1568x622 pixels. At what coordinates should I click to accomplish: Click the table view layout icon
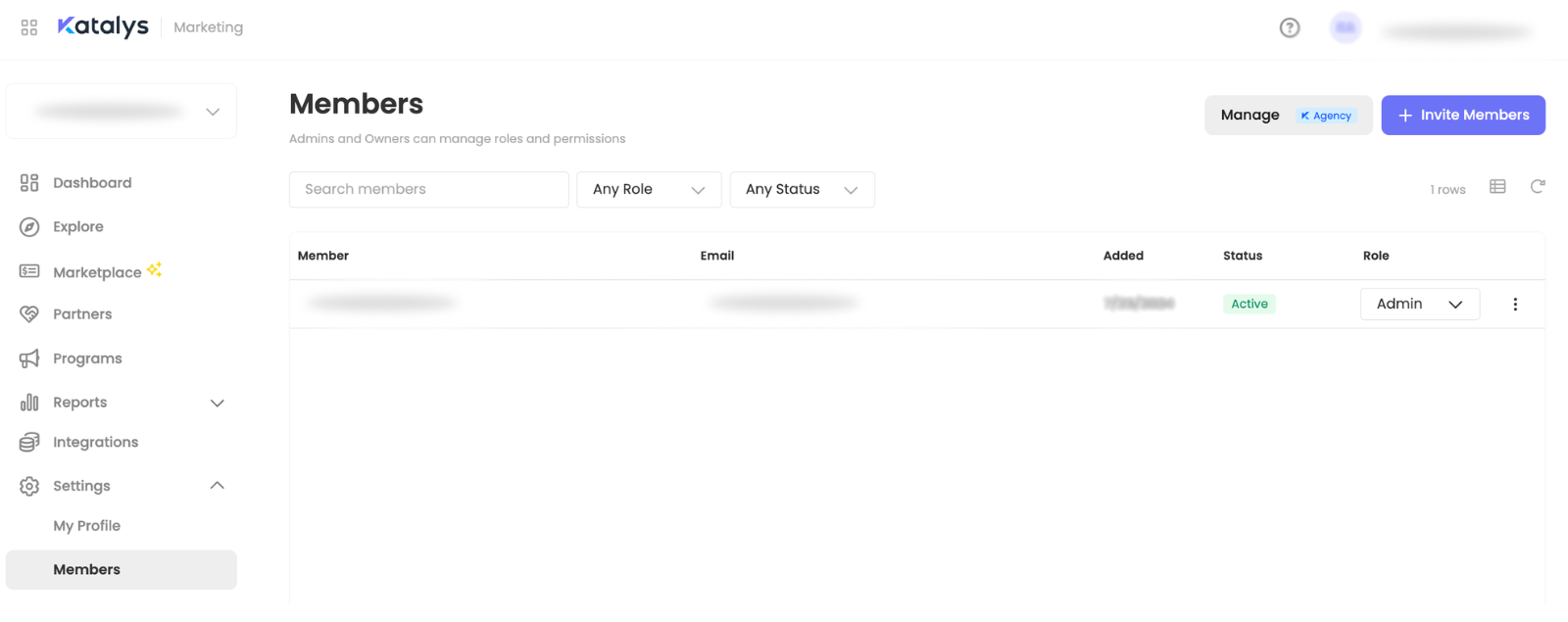(1497, 187)
